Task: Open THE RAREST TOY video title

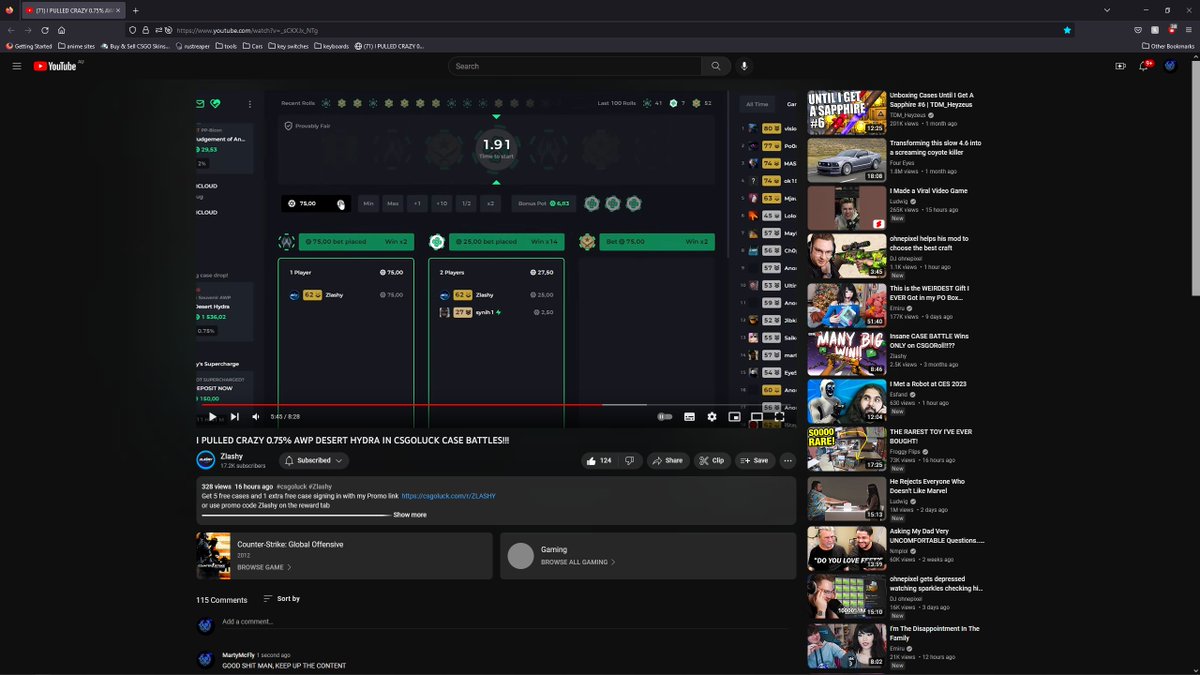Action: (931, 437)
